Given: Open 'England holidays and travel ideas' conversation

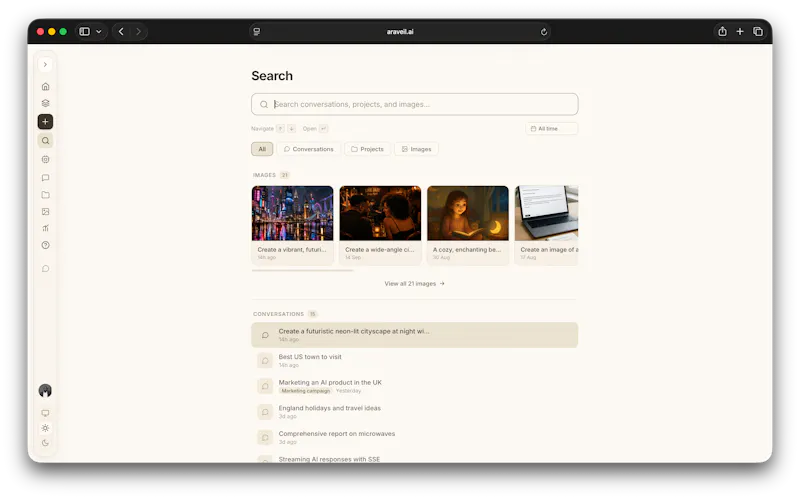Looking at the screenshot, I should tap(414, 411).
